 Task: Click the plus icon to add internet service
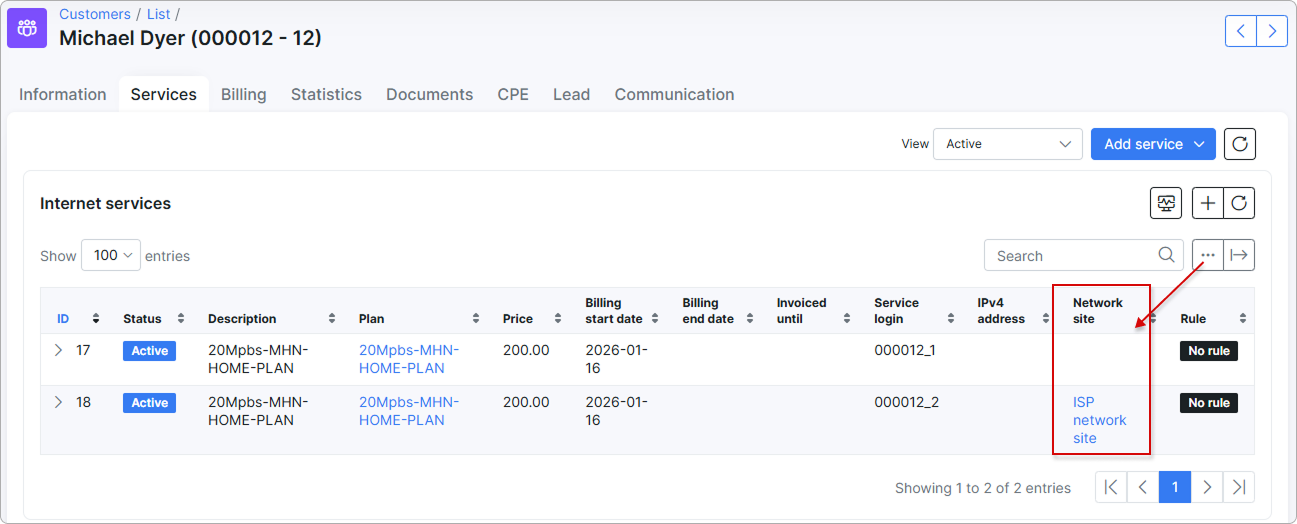tap(1208, 203)
